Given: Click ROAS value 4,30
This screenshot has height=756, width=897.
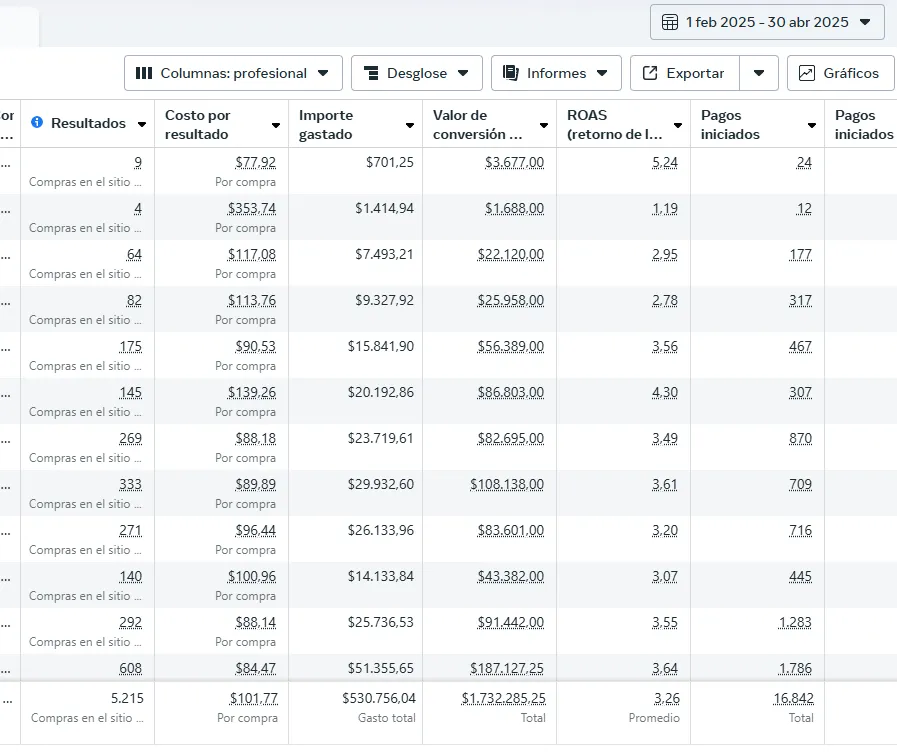Looking at the screenshot, I should [x=665, y=393].
